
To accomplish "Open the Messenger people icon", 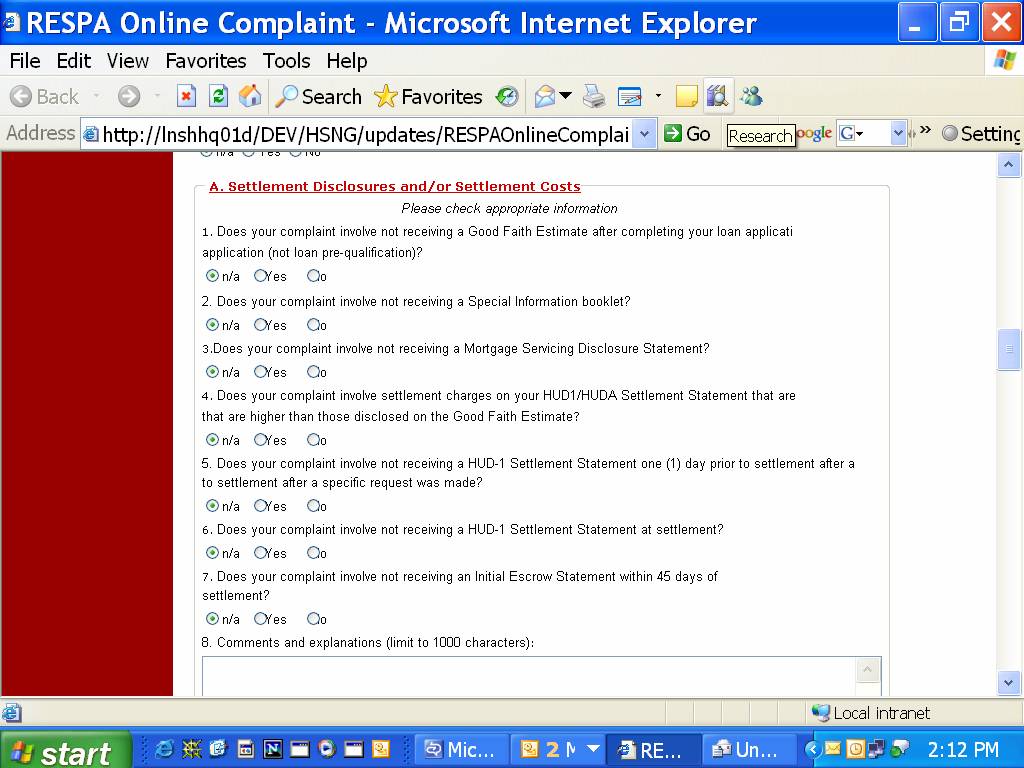I will tap(752, 97).
